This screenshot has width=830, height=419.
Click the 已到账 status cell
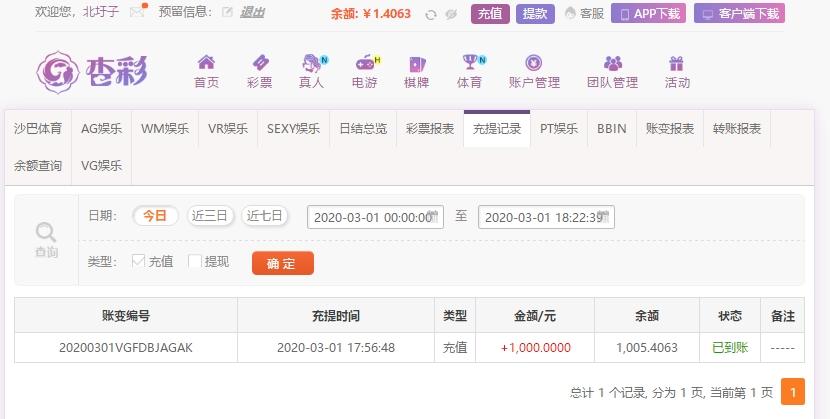(730, 348)
